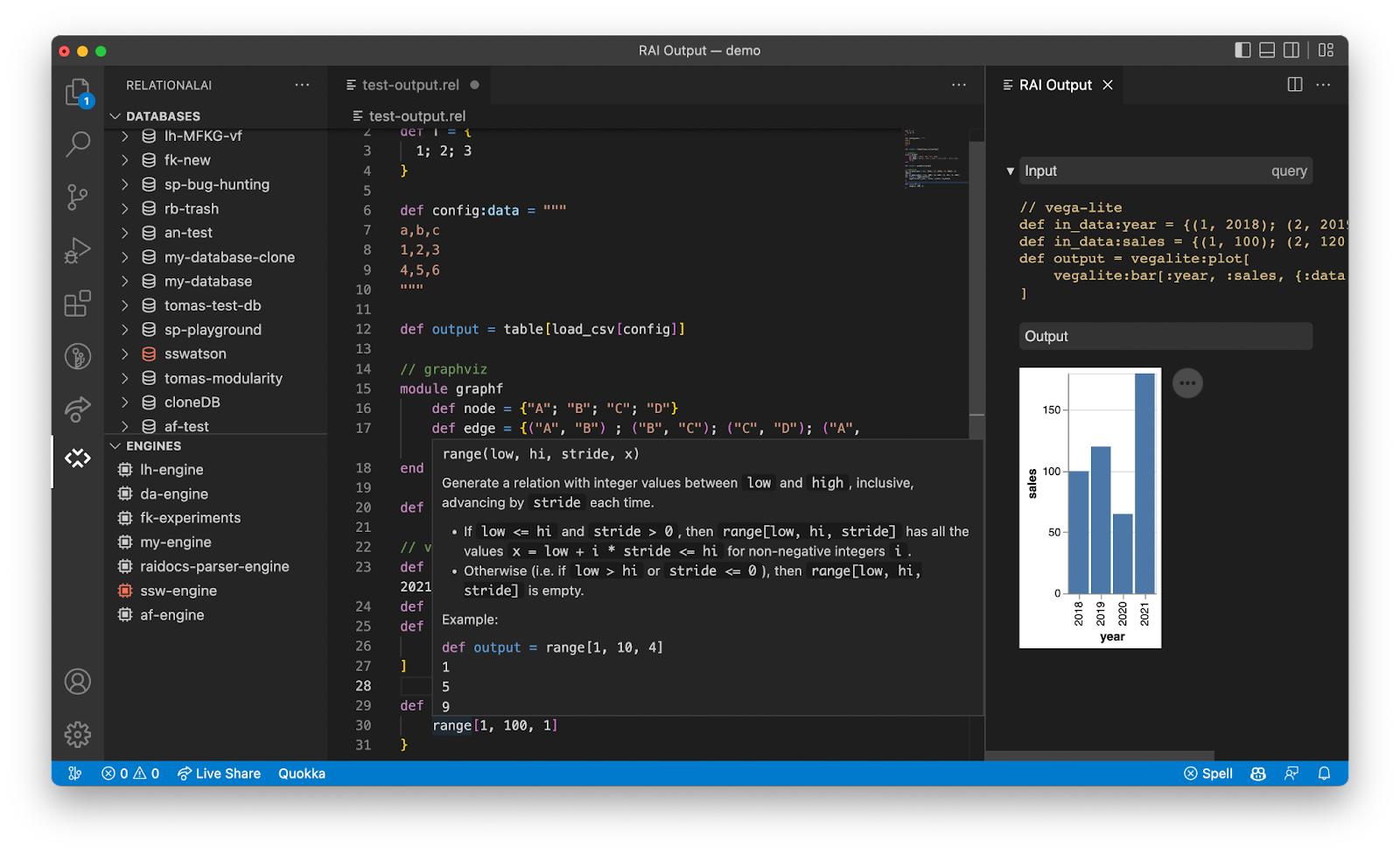Click line 12 def output code

pos(542,329)
